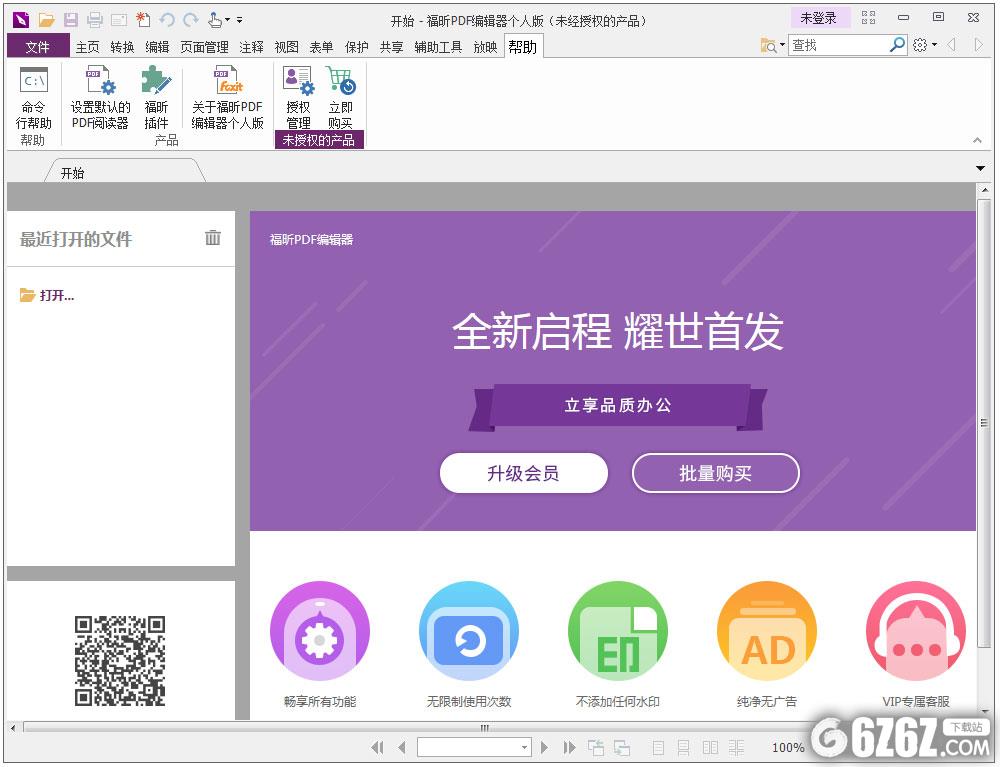The image size is (1000, 767).
Task: Switch to the 视图 ribbon tab
Action: (x=286, y=47)
